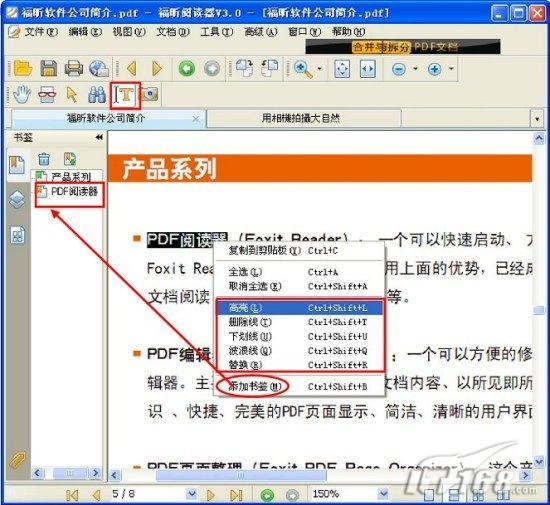Screen dimensions: 550x505
Task: Open dropdown arrow beside zoom in button
Action: click(x=451, y=68)
